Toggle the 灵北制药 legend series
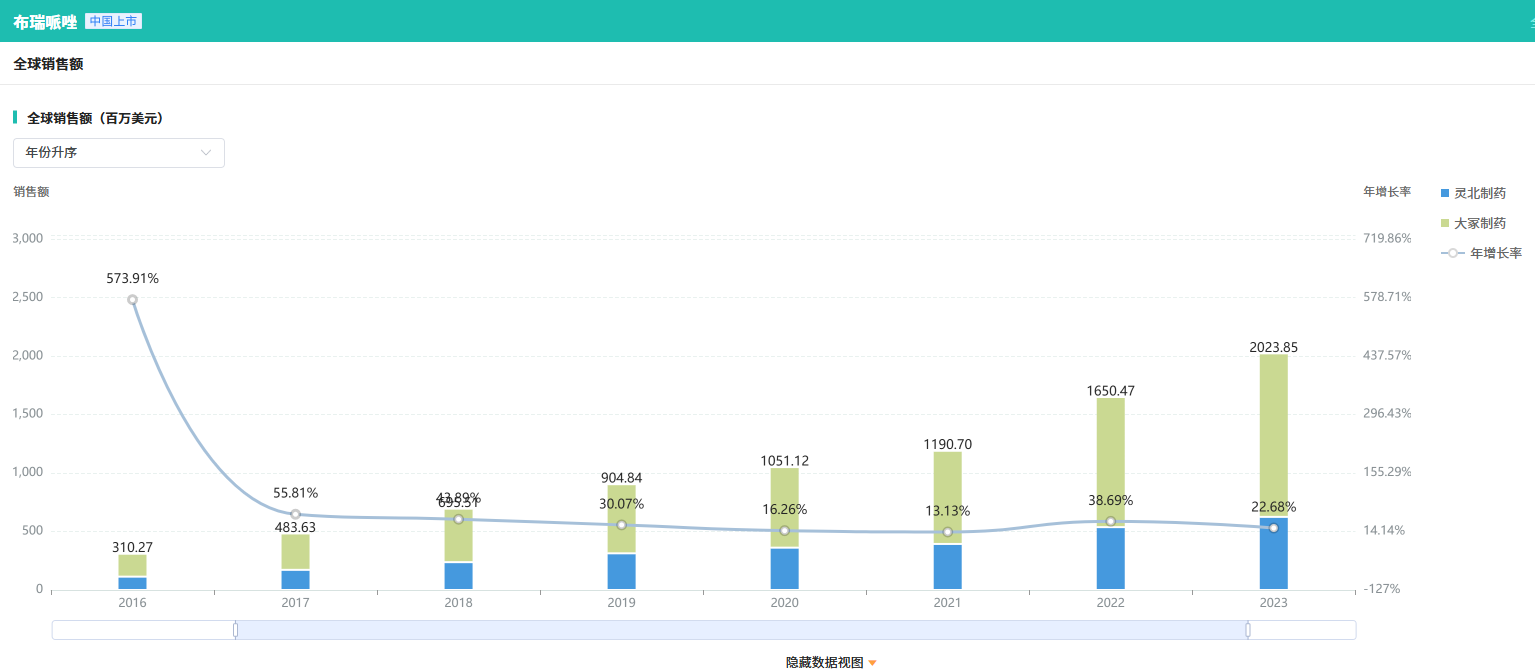 tap(1473, 193)
